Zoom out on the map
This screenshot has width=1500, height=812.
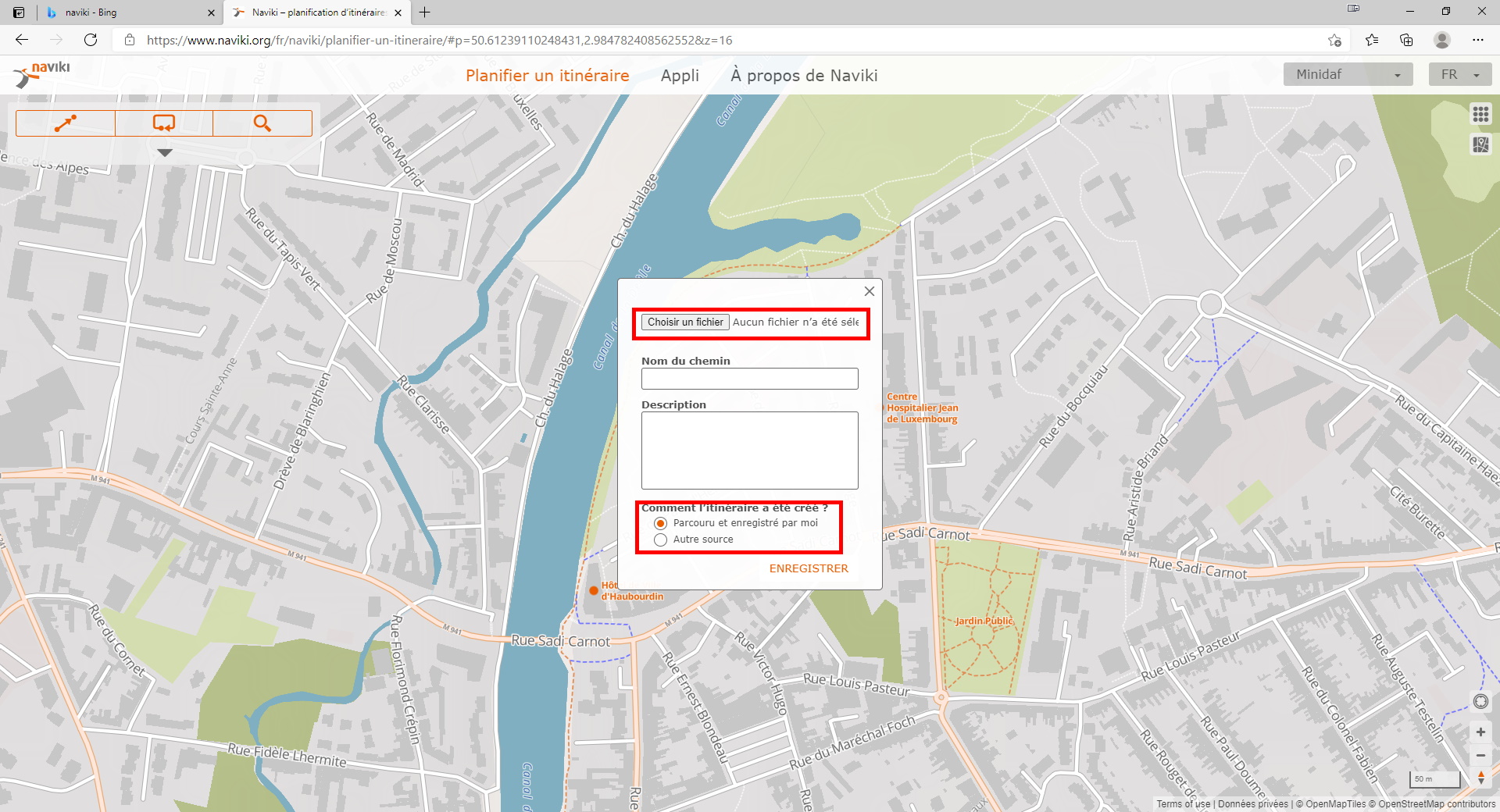(1480, 755)
